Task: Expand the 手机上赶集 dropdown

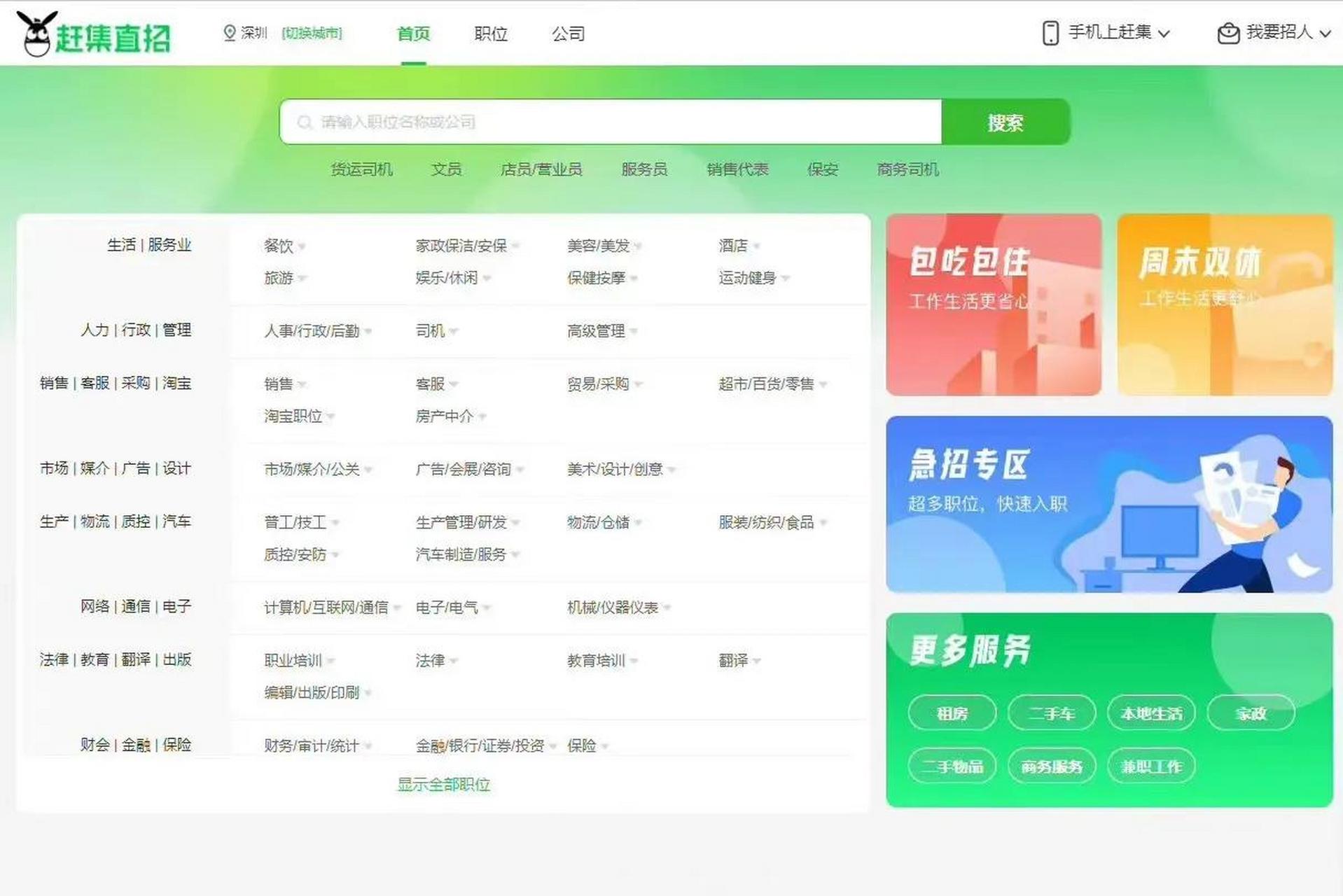Action: (x=1118, y=32)
